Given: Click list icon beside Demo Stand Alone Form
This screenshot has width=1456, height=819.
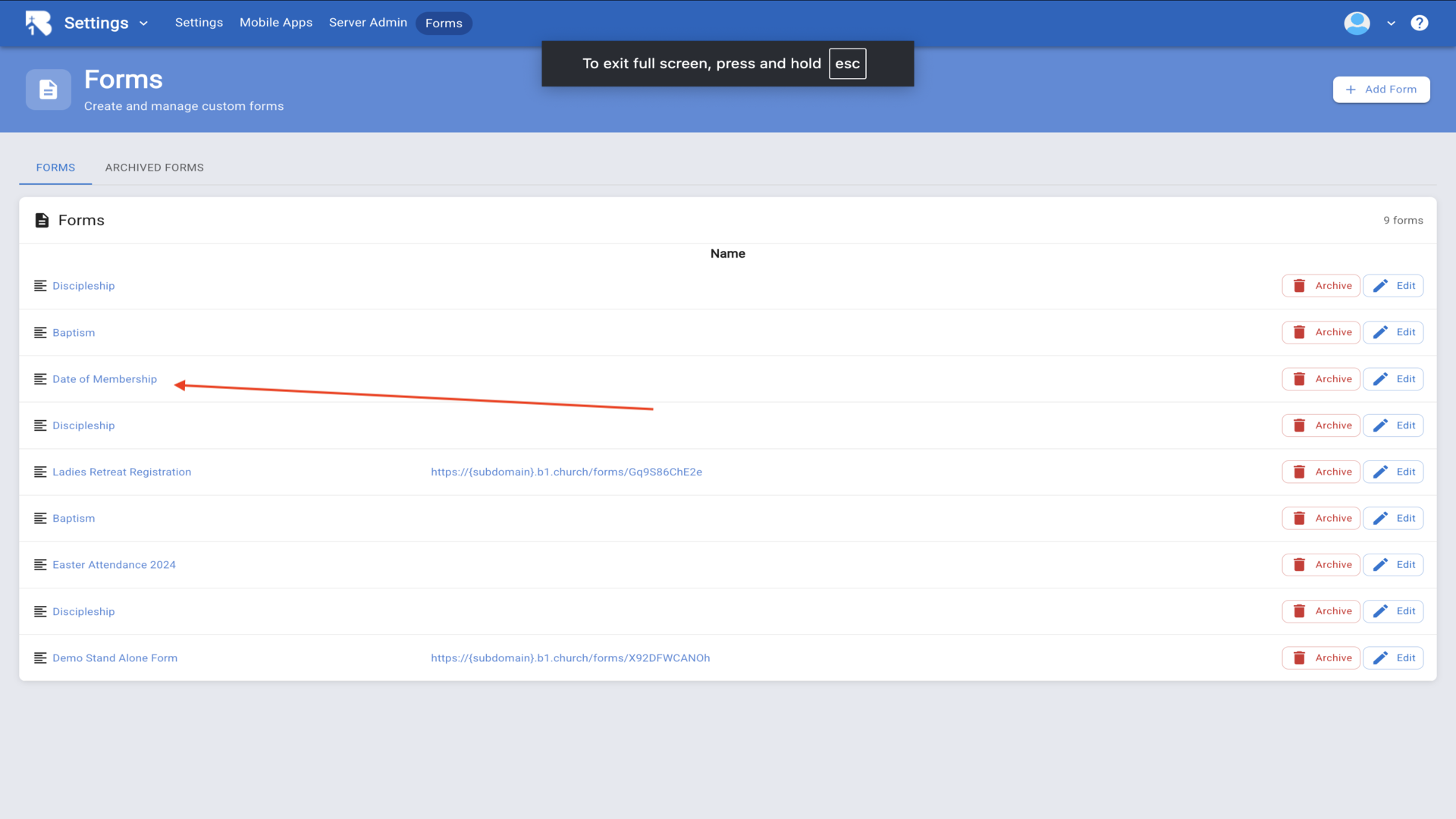Looking at the screenshot, I should 40,658.
